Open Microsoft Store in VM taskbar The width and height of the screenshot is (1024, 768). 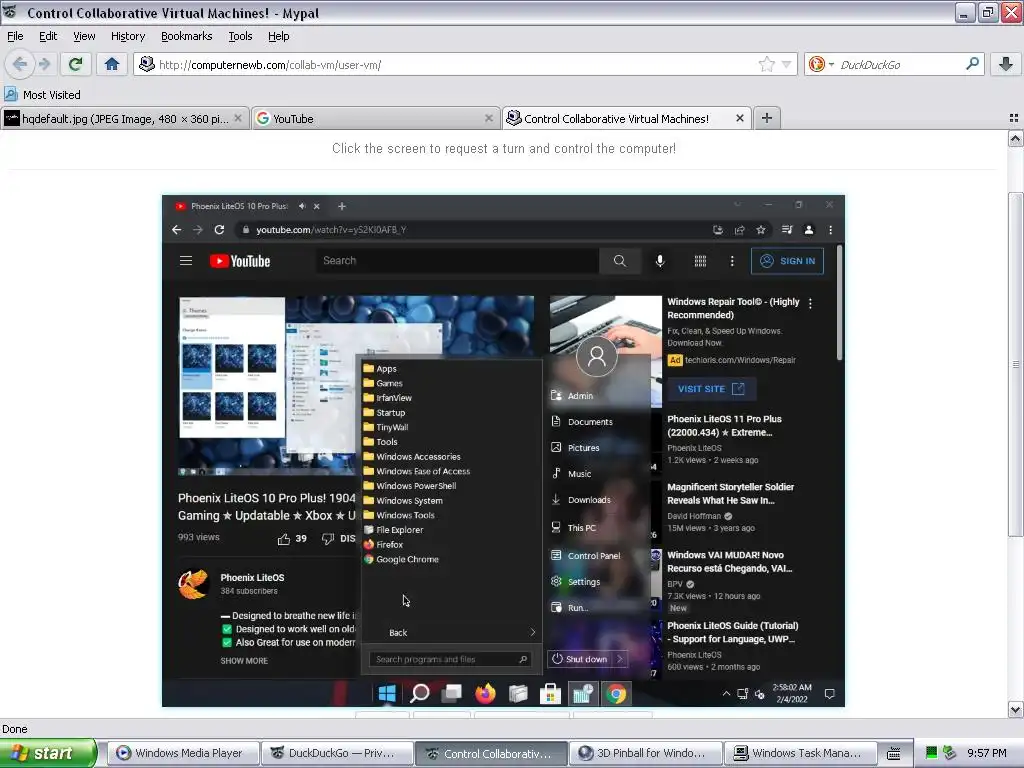(551, 694)
